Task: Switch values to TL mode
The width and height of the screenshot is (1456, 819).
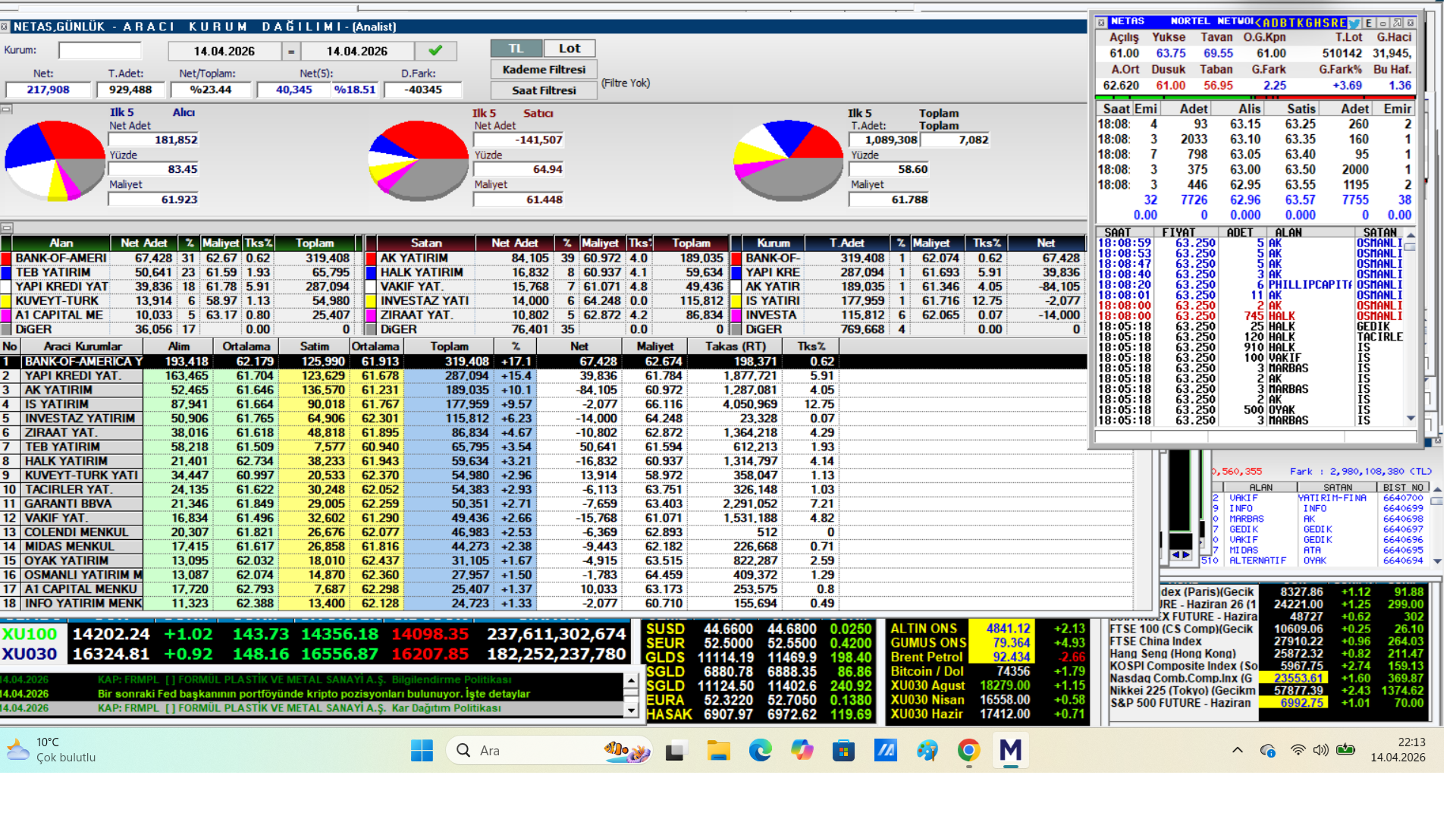Action: [x=516, y=49]
